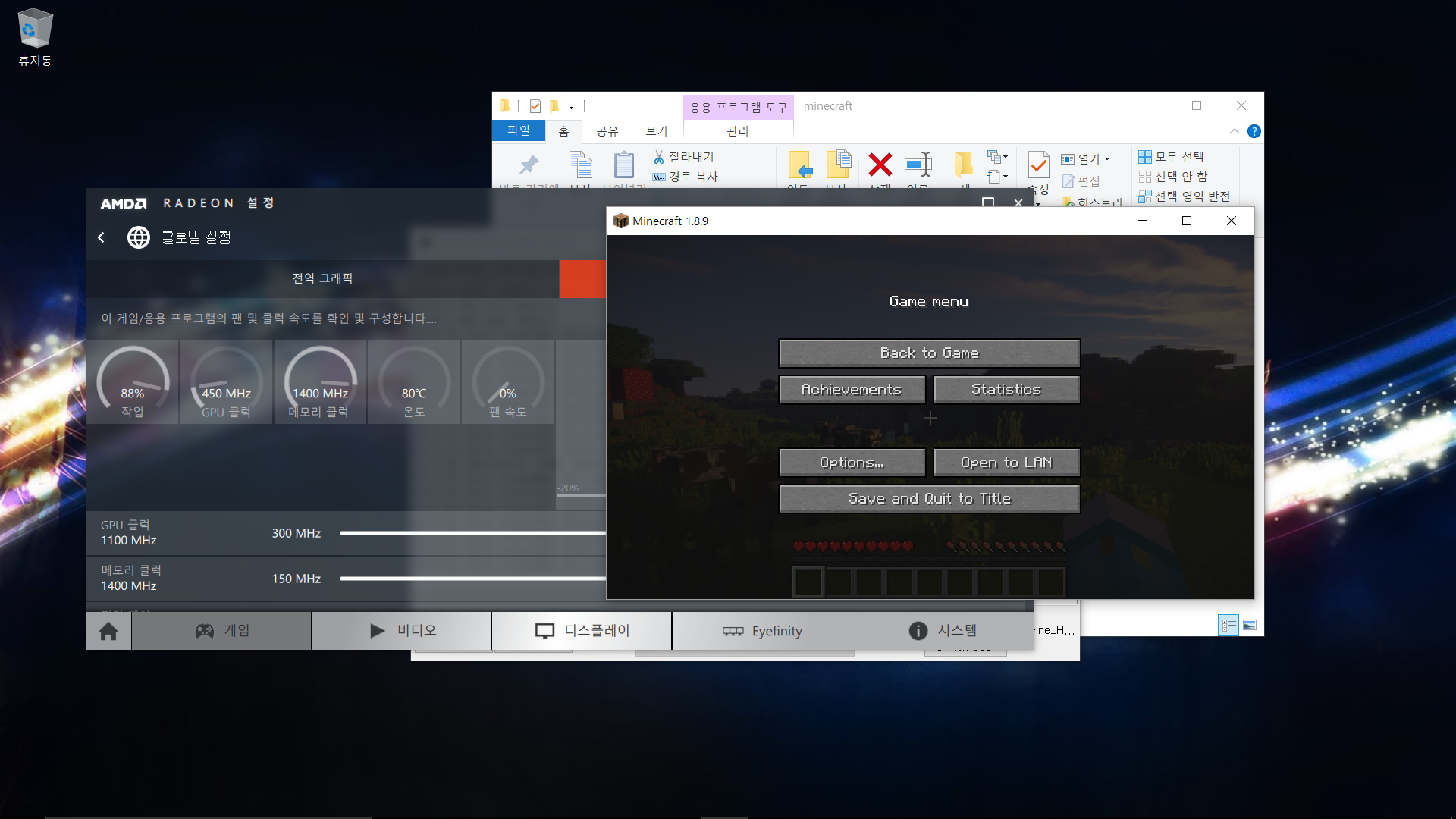Switch to details view toggle
This screenshot has height=819, width=1456.
click(1228, 626)
